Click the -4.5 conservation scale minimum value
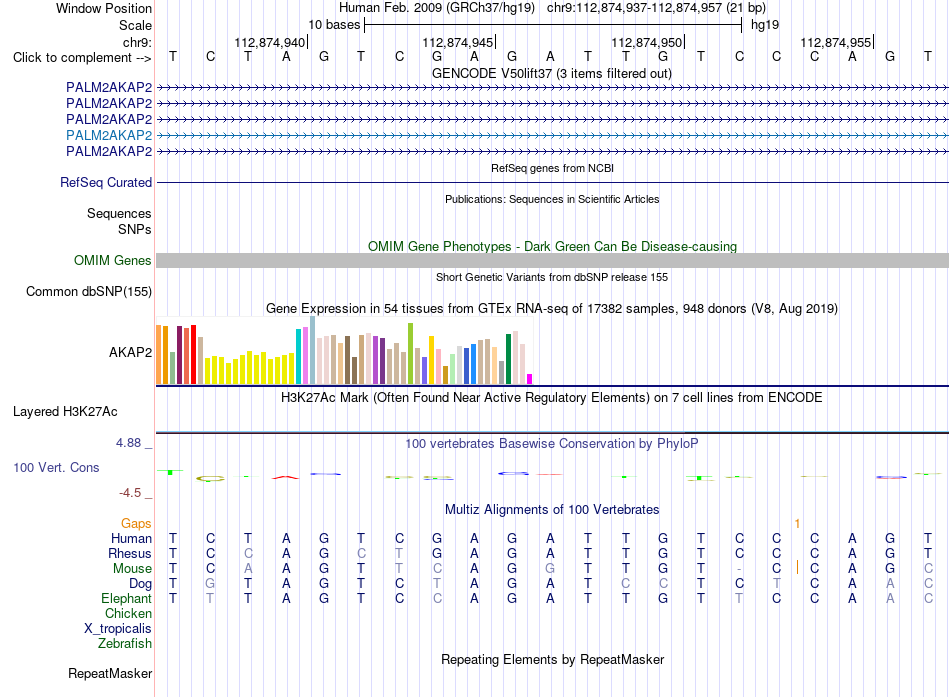Viewport: 950px width, 697px height. (130, 493)
